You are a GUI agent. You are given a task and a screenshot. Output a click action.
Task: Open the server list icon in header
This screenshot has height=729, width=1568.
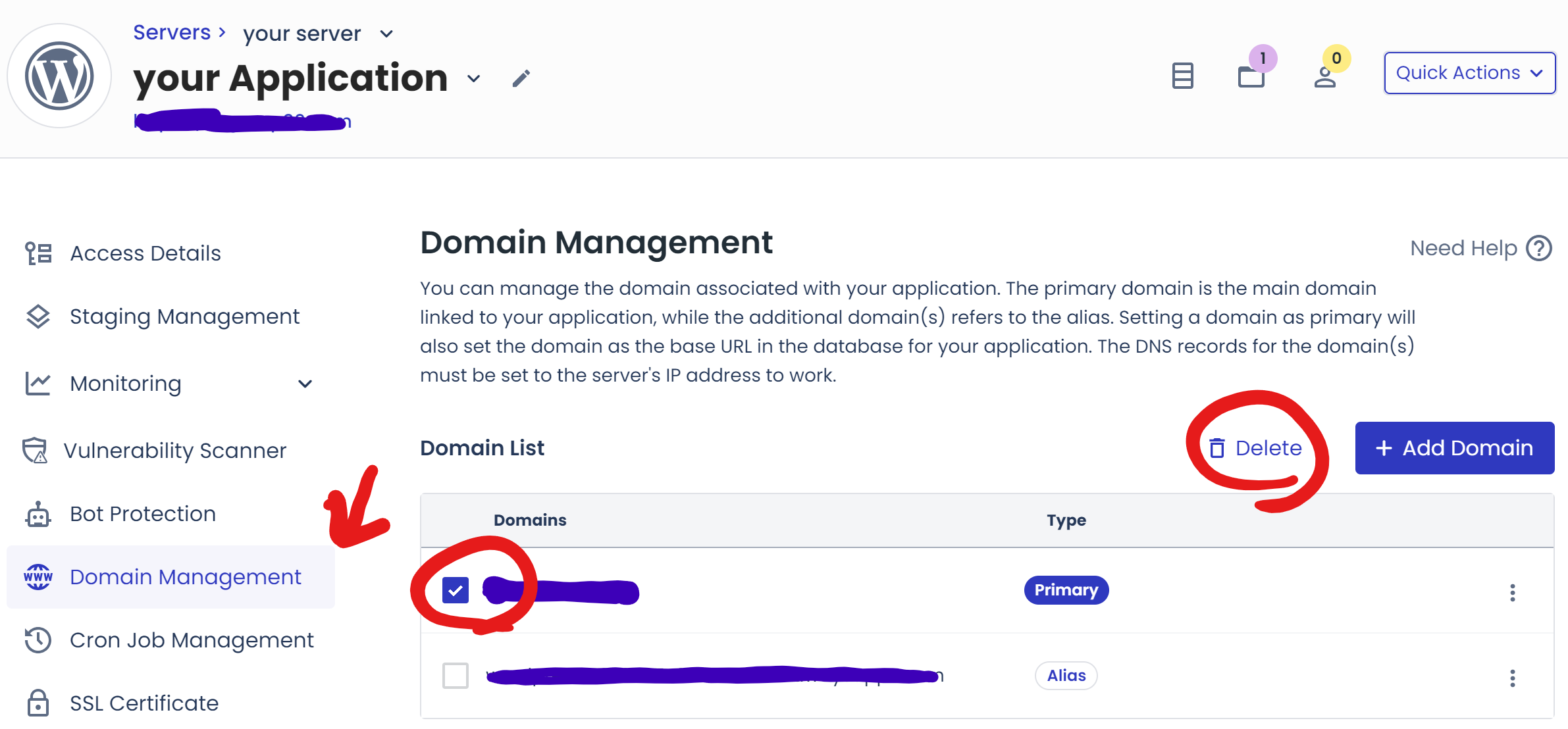point(1183,76)
